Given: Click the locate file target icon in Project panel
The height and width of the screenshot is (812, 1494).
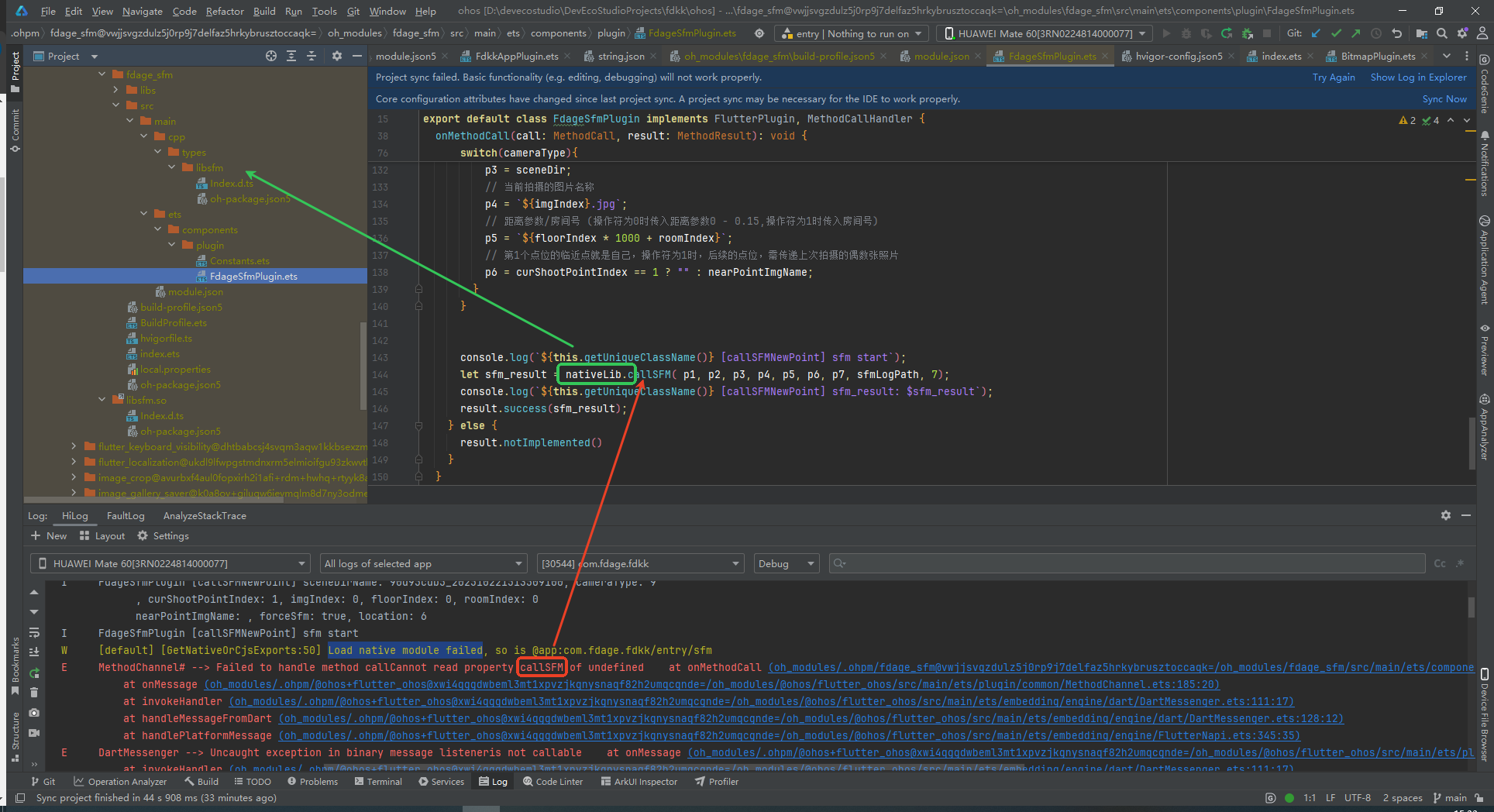Looking at the screenshot, I should coord(270,56).
